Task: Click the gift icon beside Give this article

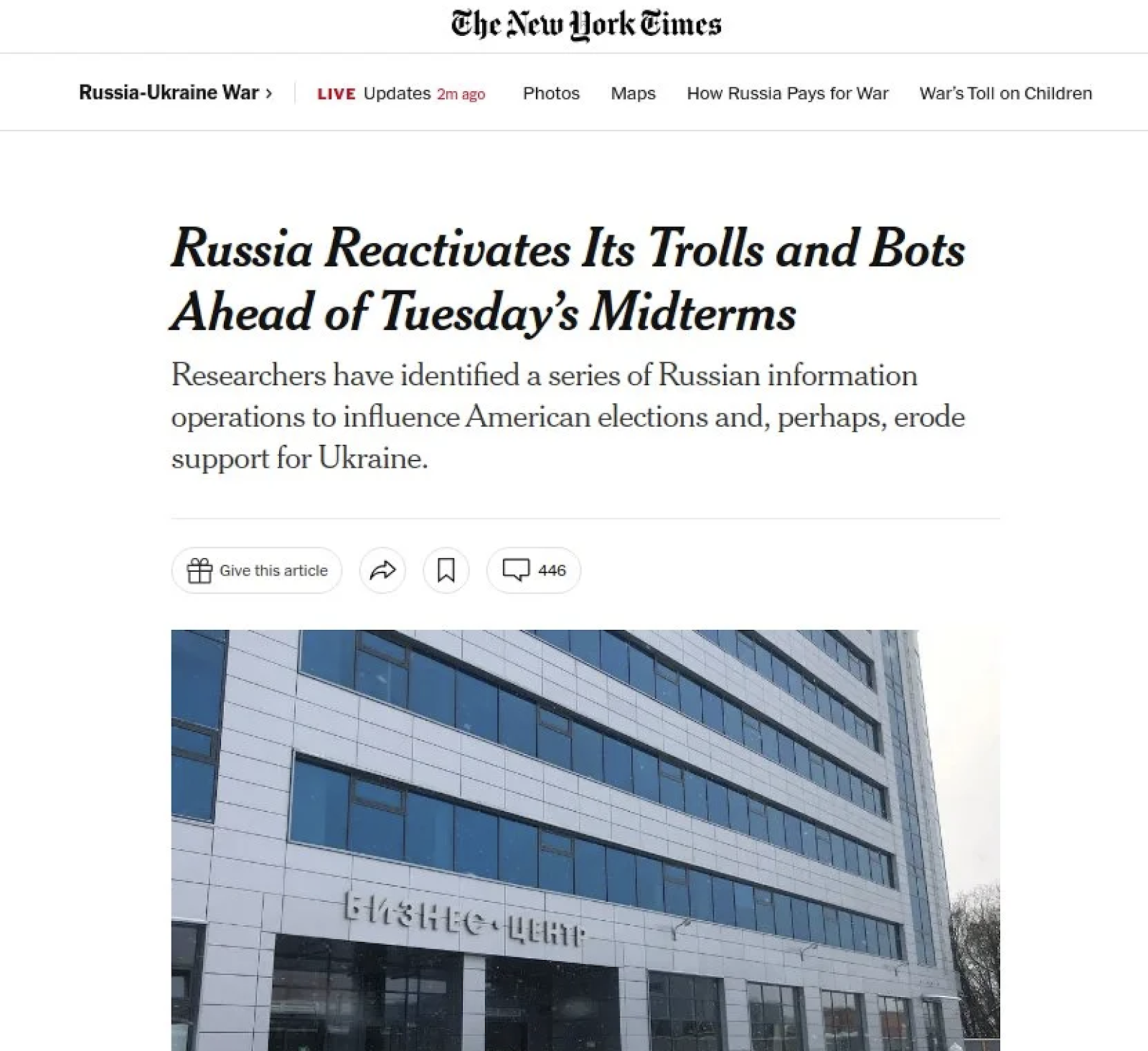Action: point(199,570)
